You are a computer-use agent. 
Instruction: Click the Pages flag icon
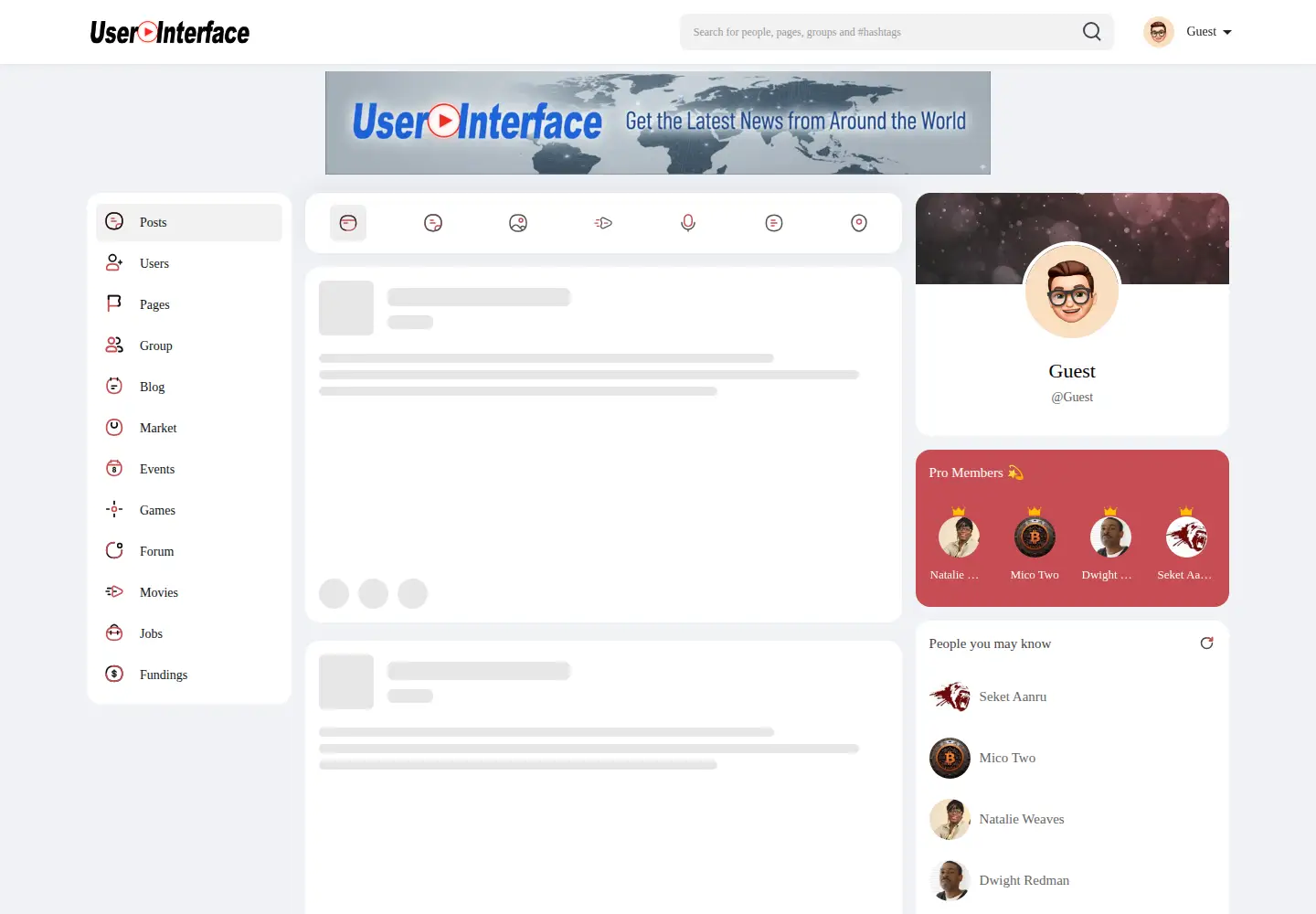(114, 303)
